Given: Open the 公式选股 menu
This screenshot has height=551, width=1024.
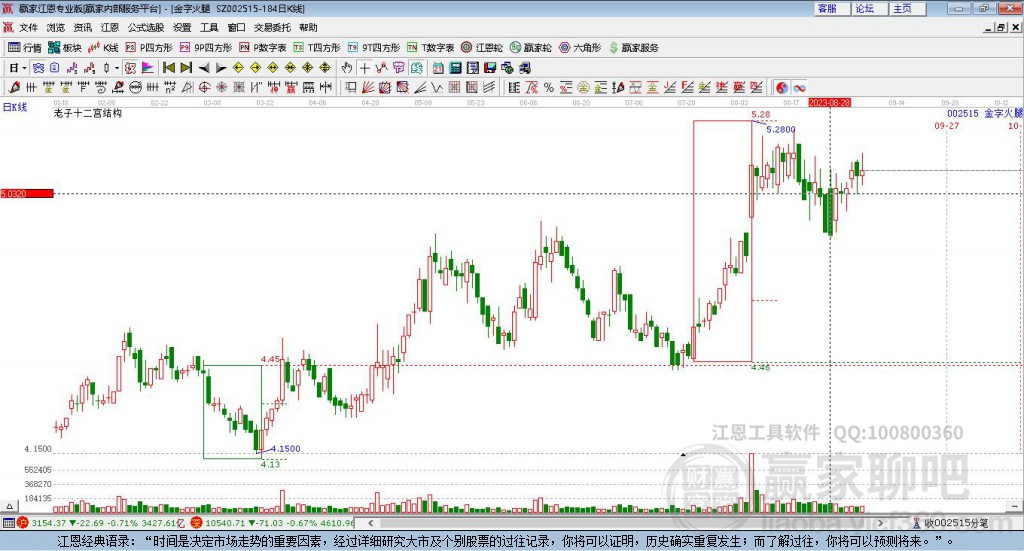Looking at the screenshot, I should point(146,27).
